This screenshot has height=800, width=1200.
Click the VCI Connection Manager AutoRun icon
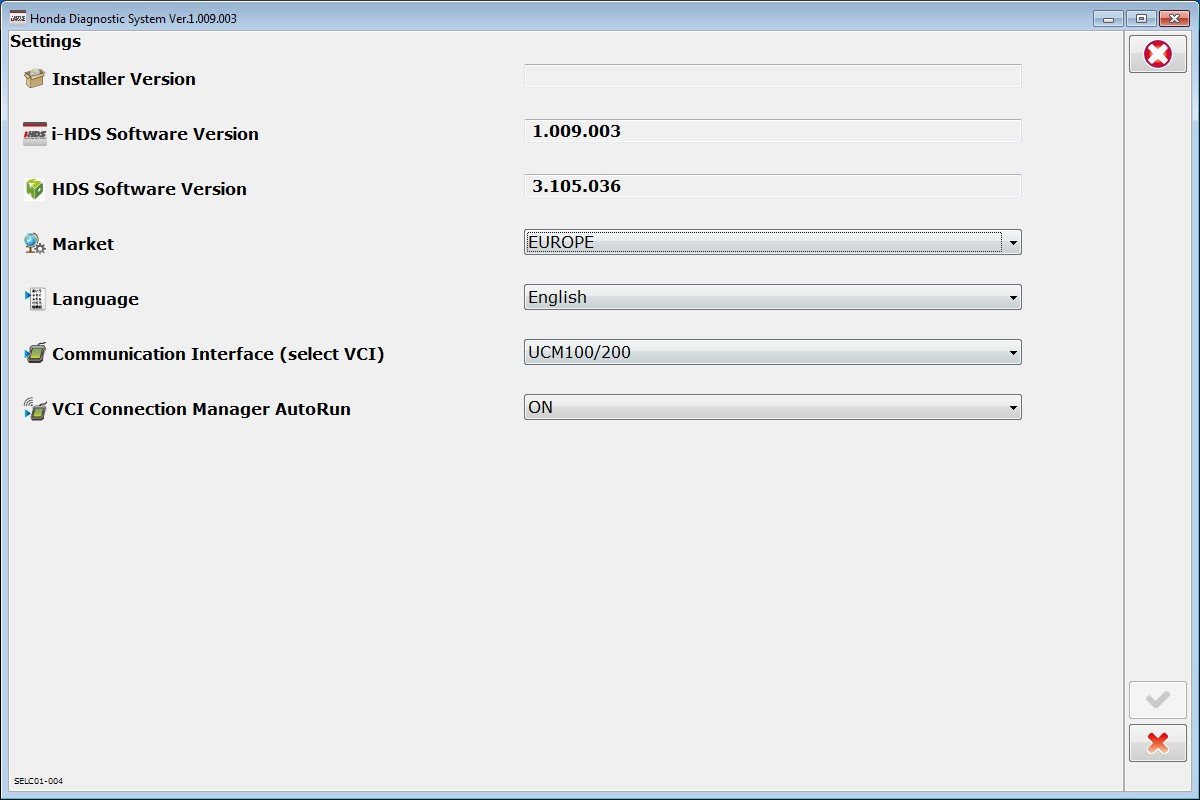[35, 409]
